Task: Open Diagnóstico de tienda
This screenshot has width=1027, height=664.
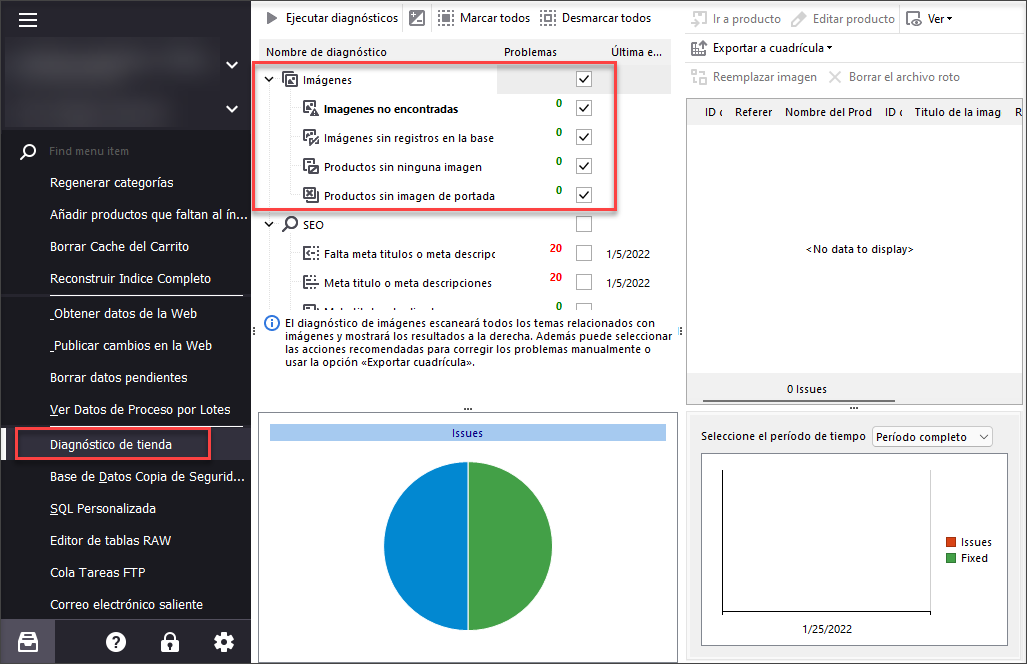Action: [x=111, y=445]
